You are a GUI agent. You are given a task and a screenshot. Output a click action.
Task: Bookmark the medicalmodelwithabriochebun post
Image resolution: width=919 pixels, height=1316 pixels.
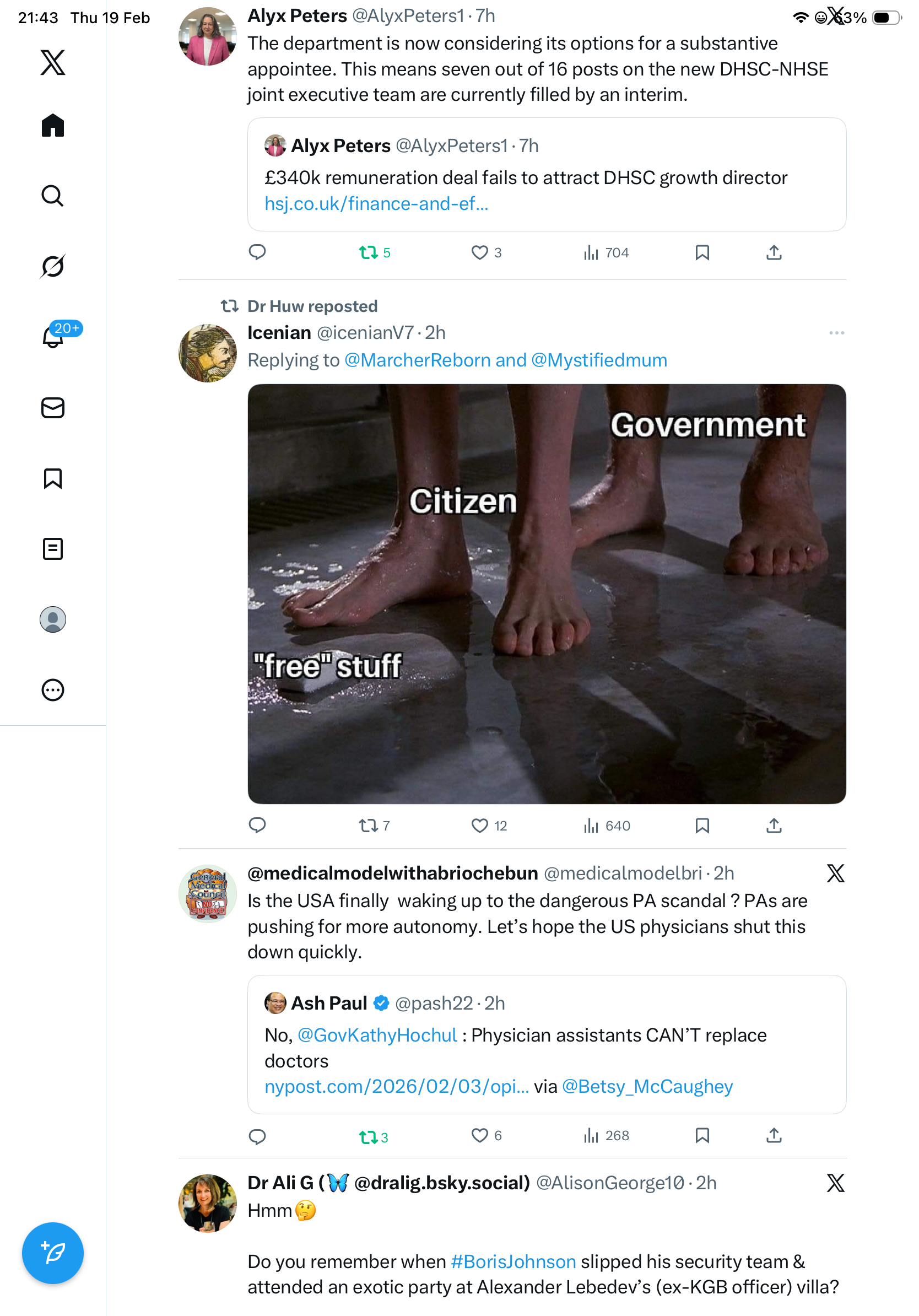702,1135
